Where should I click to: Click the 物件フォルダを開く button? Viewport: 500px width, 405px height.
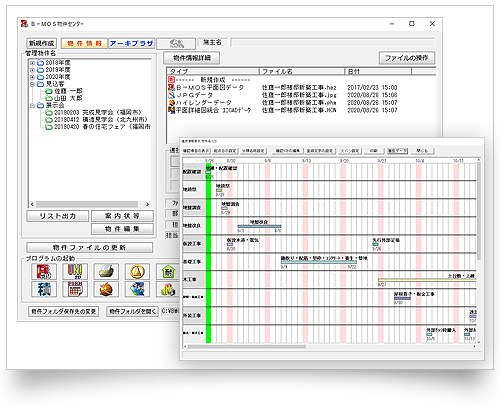(132, 311)
